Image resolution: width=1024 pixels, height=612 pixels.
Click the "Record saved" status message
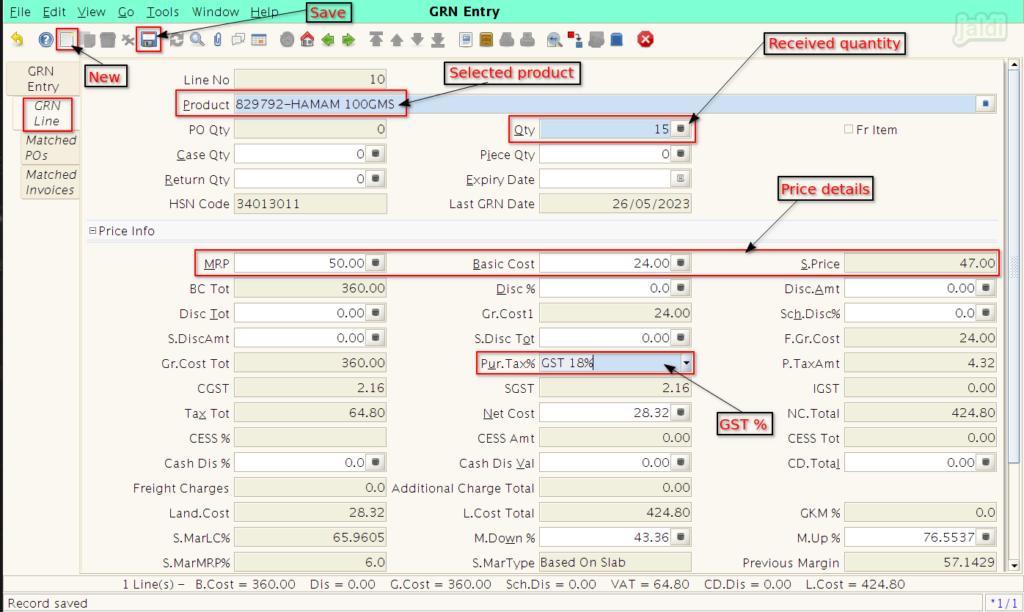point(48,604)
